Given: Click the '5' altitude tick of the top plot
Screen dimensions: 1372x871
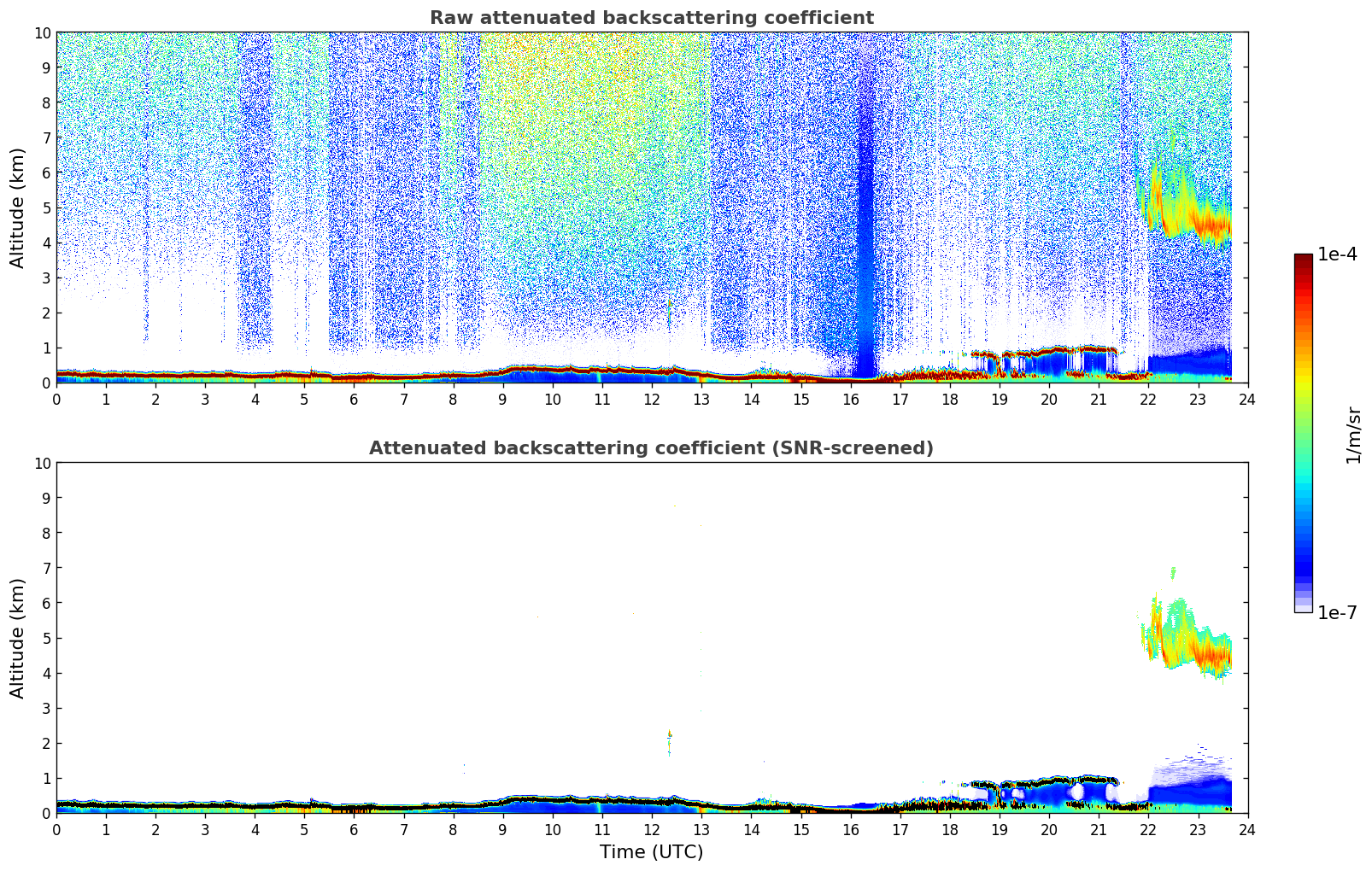Looking at the screenshot, I should click(x=47, y=208).
